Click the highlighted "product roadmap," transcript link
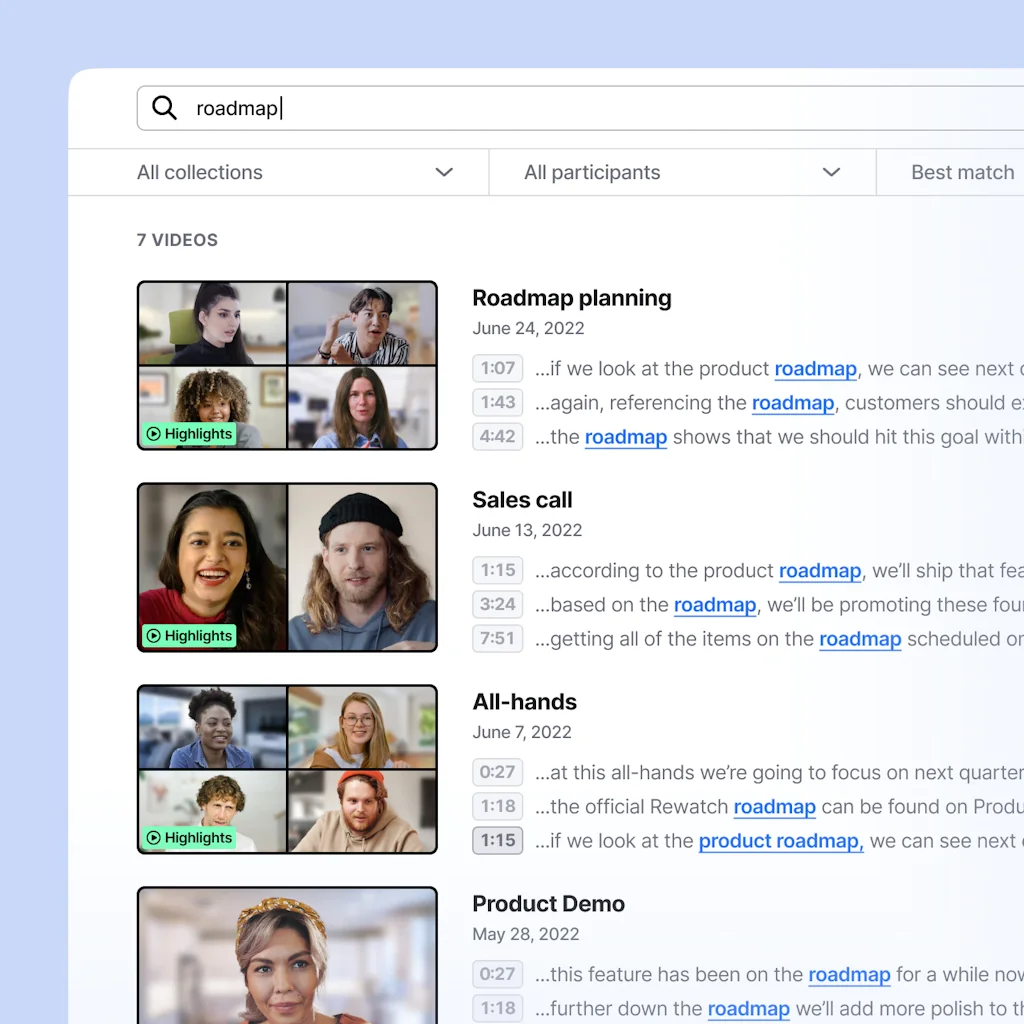Image resolution: width=1024 pixels, height=1024 pixels. pos(780,841)
